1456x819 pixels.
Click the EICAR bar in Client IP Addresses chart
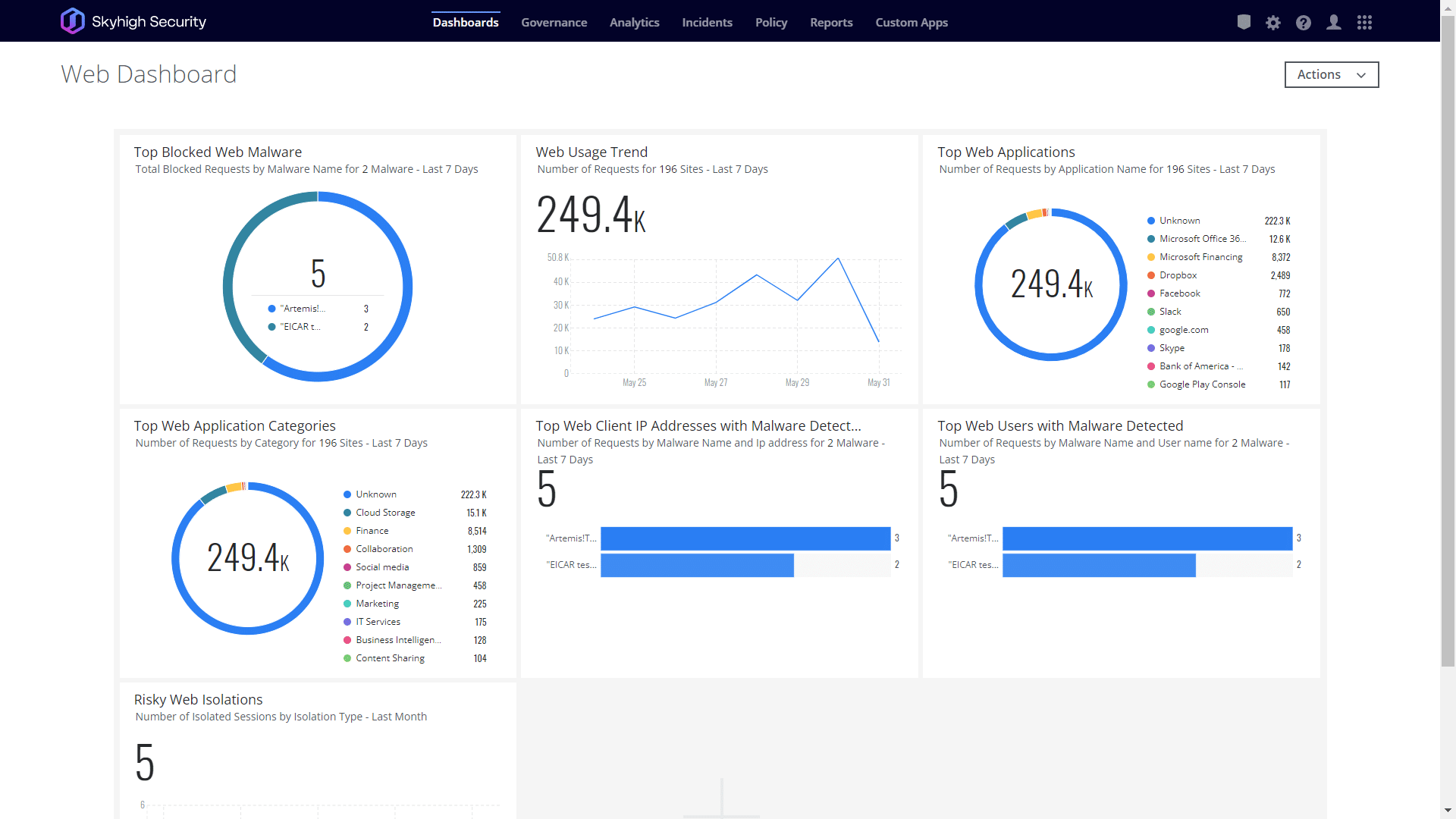[x=697, y=565]
